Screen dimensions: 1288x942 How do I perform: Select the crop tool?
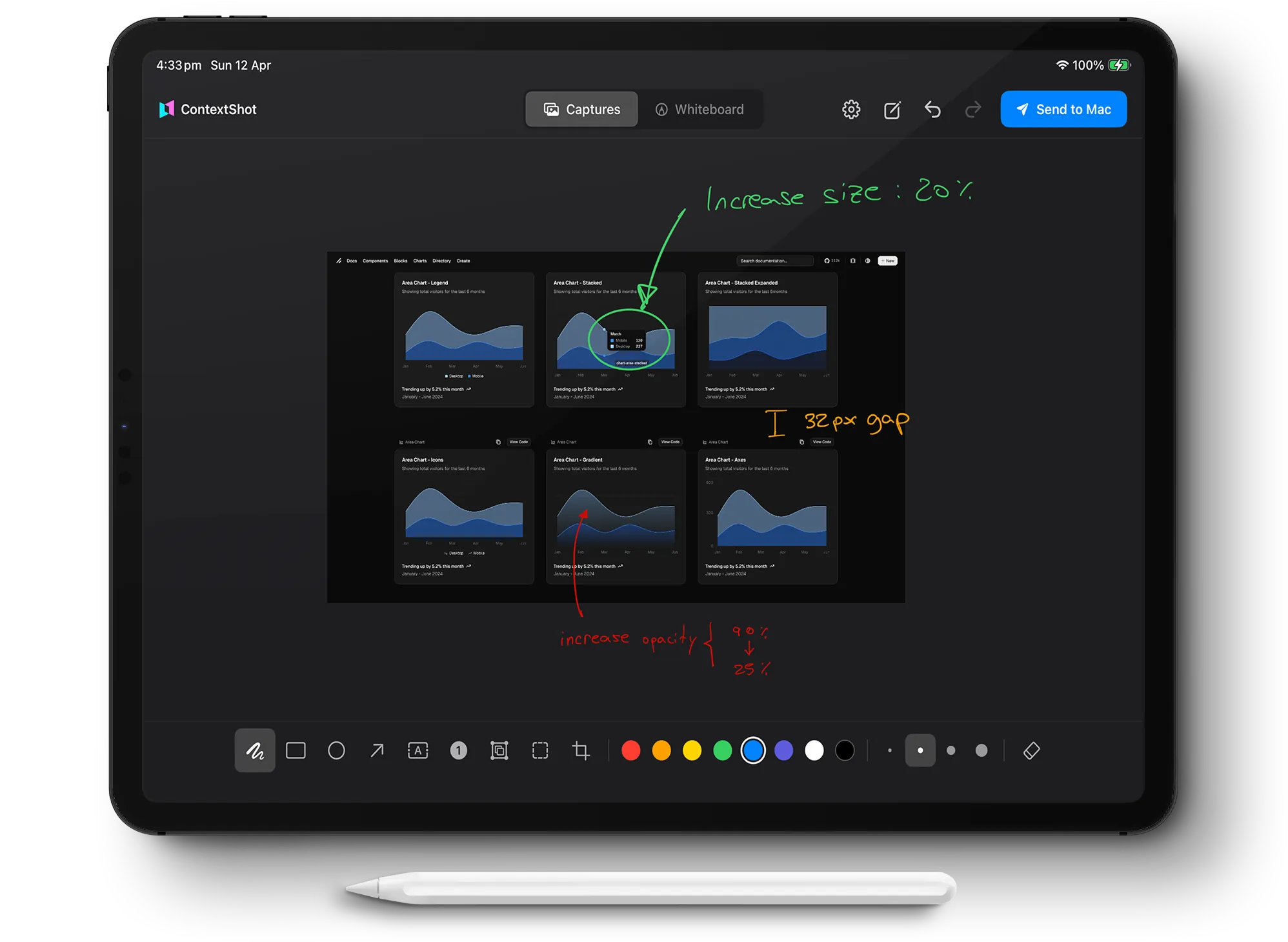(581, 750)
